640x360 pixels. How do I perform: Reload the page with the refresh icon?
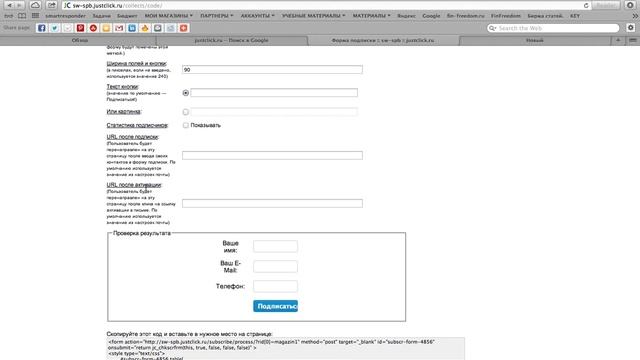point(586,5)
